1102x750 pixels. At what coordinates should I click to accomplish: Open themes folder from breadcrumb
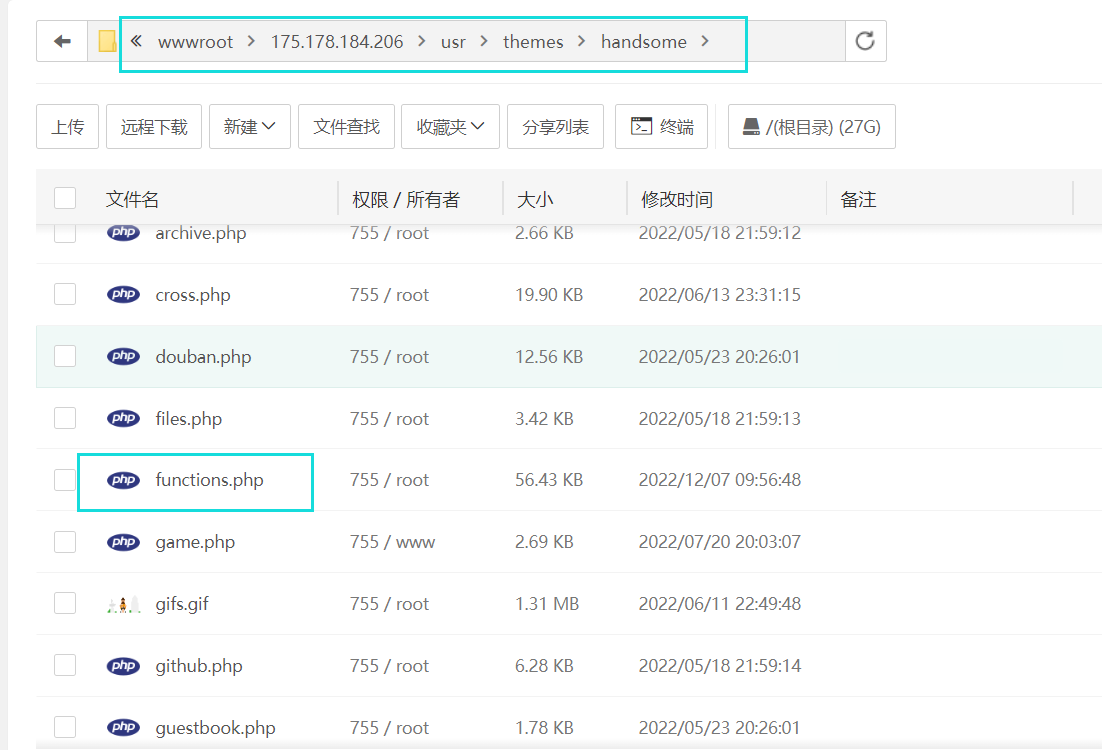(533, 41)
